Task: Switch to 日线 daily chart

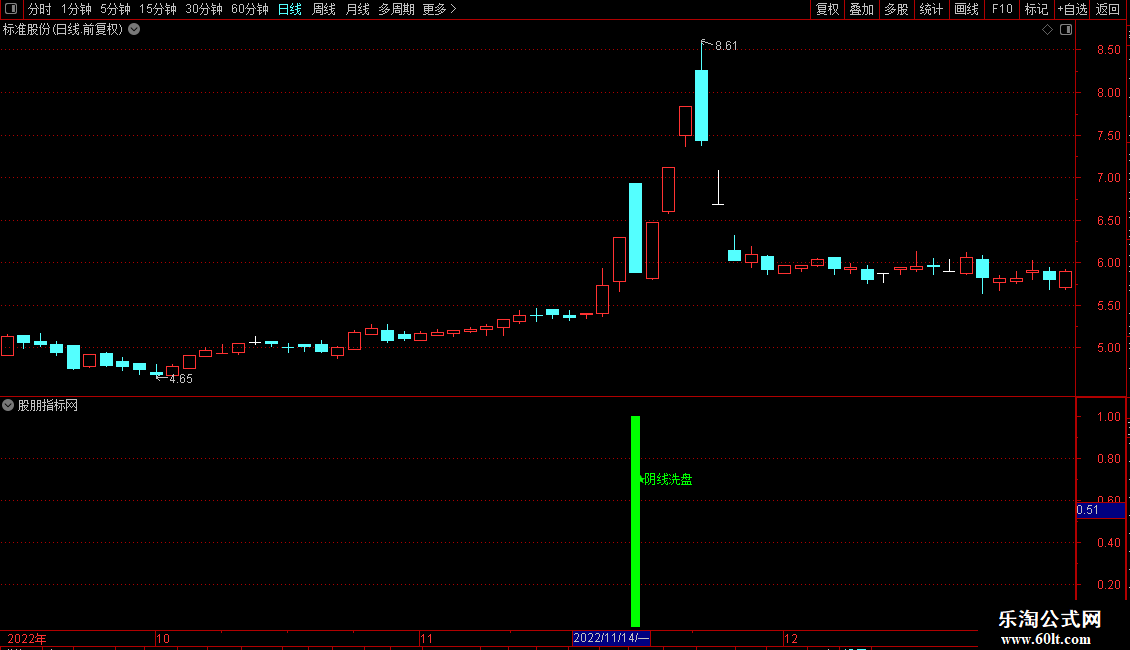Action: (x=290, y=9)
